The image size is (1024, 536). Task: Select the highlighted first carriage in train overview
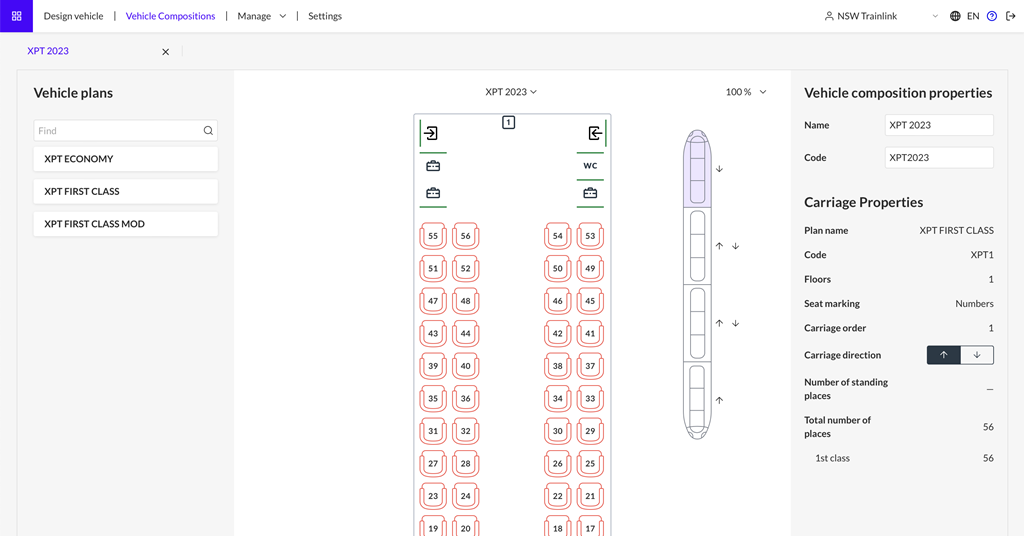pos(696,170)
